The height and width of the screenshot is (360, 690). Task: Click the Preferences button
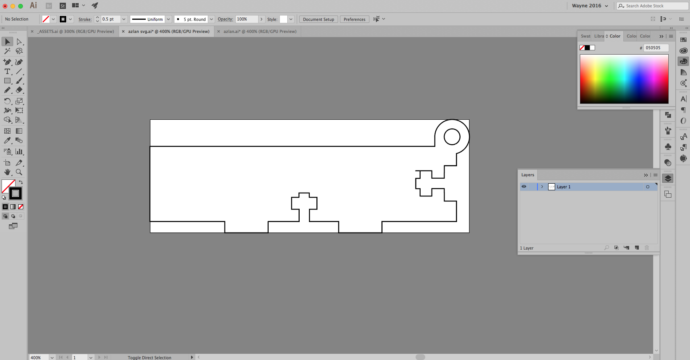coord(355,19)
